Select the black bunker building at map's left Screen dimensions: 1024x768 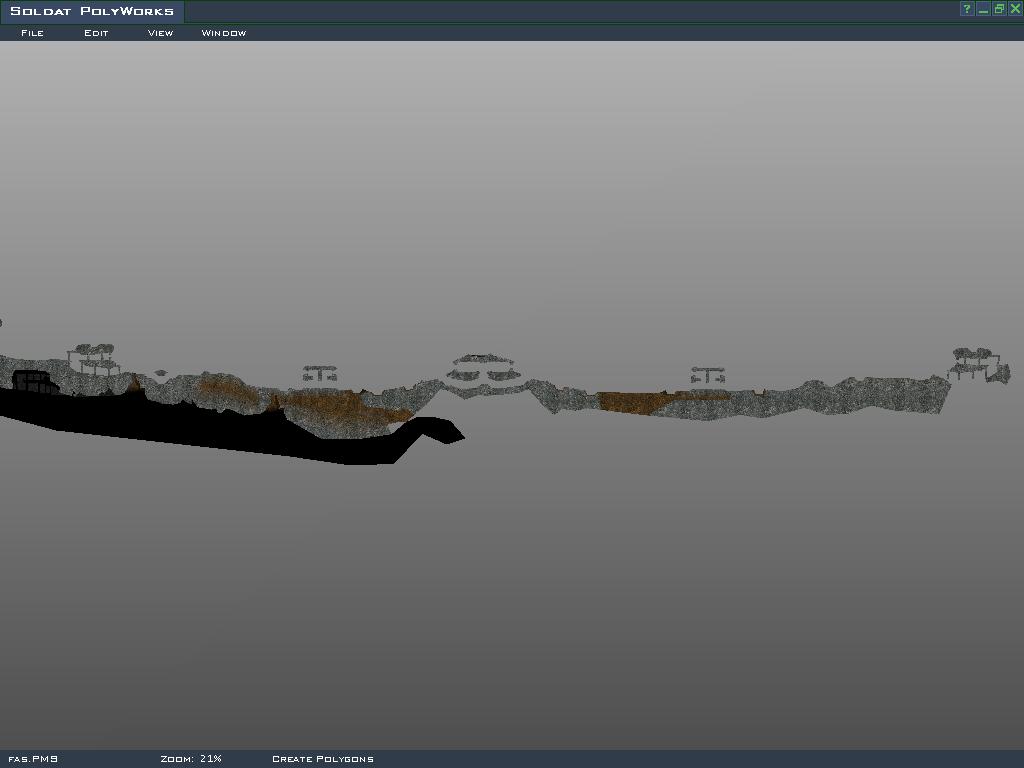coord(30,381)
